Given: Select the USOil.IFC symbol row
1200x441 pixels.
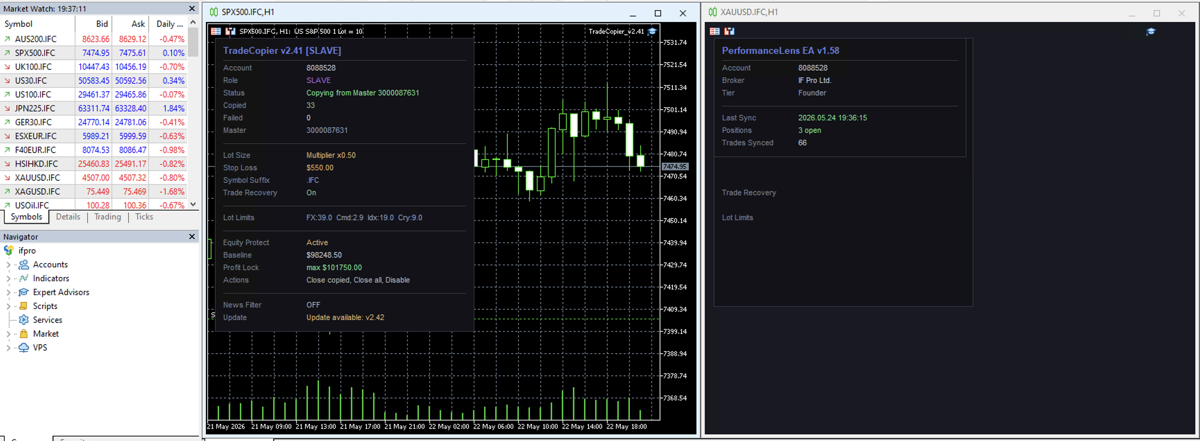Looking at the screenshot, I should pyautogui.click(x=94, y=205).
